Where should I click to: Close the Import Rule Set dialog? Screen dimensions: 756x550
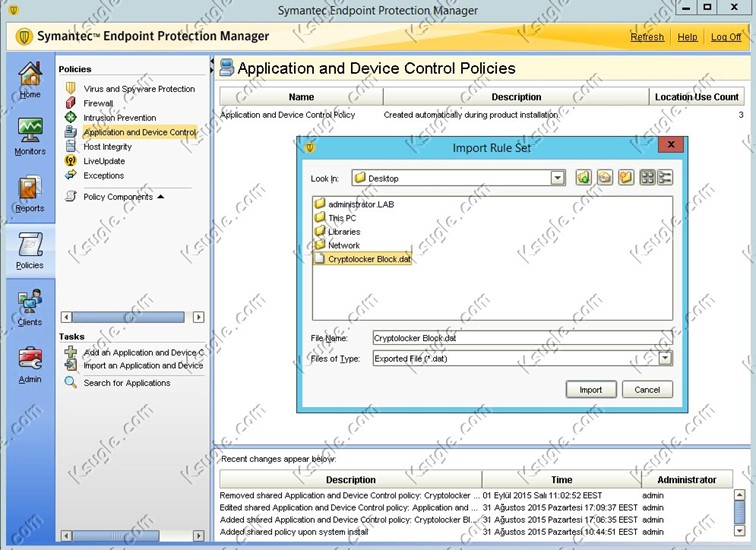tap(671, 144)
